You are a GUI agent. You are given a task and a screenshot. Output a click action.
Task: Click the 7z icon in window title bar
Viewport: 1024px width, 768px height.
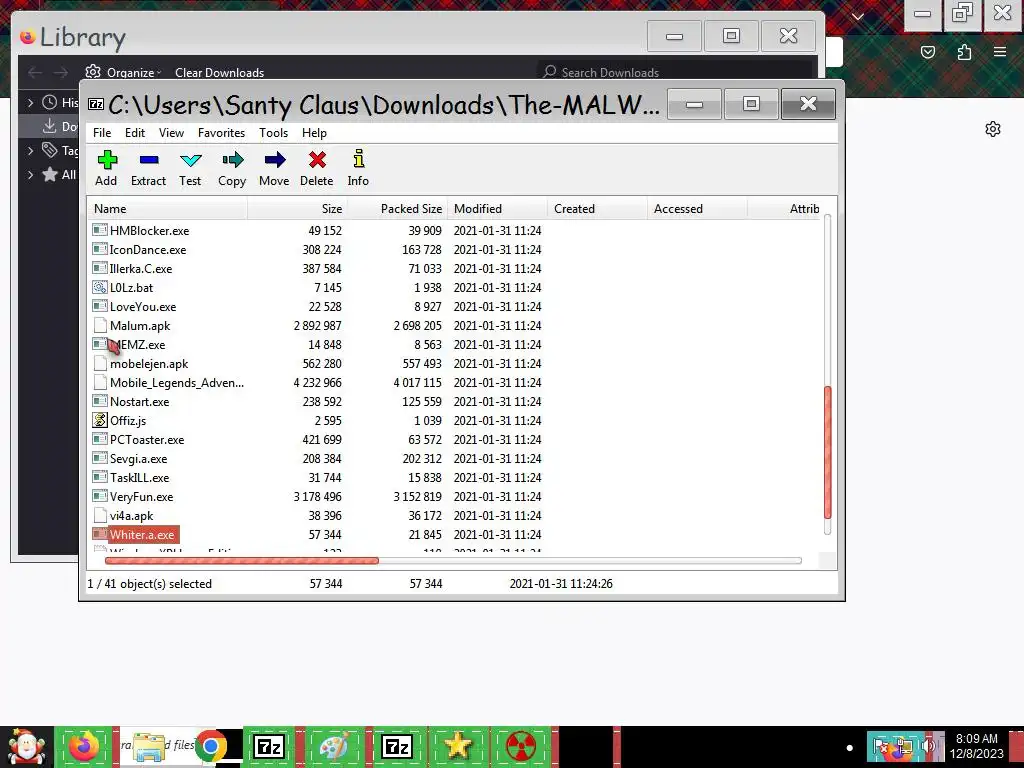click(96, 104)
